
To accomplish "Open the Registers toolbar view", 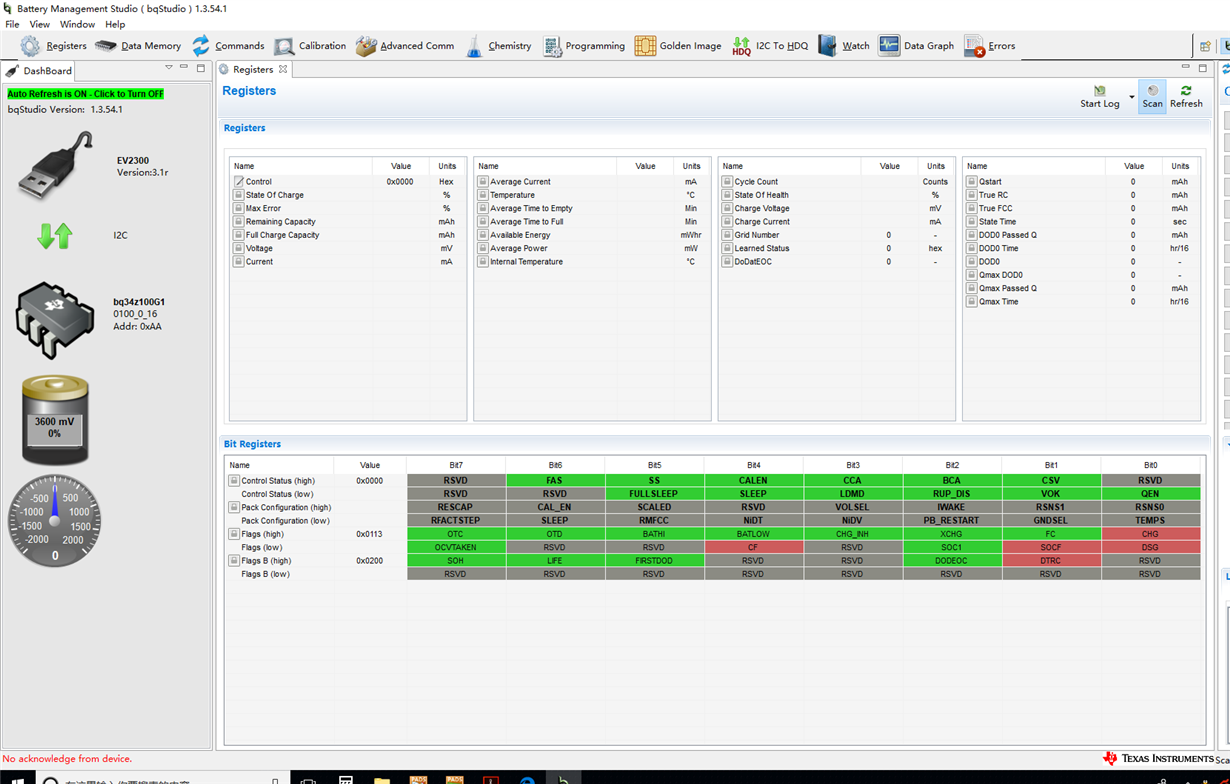I will click(x=54, y=46).
